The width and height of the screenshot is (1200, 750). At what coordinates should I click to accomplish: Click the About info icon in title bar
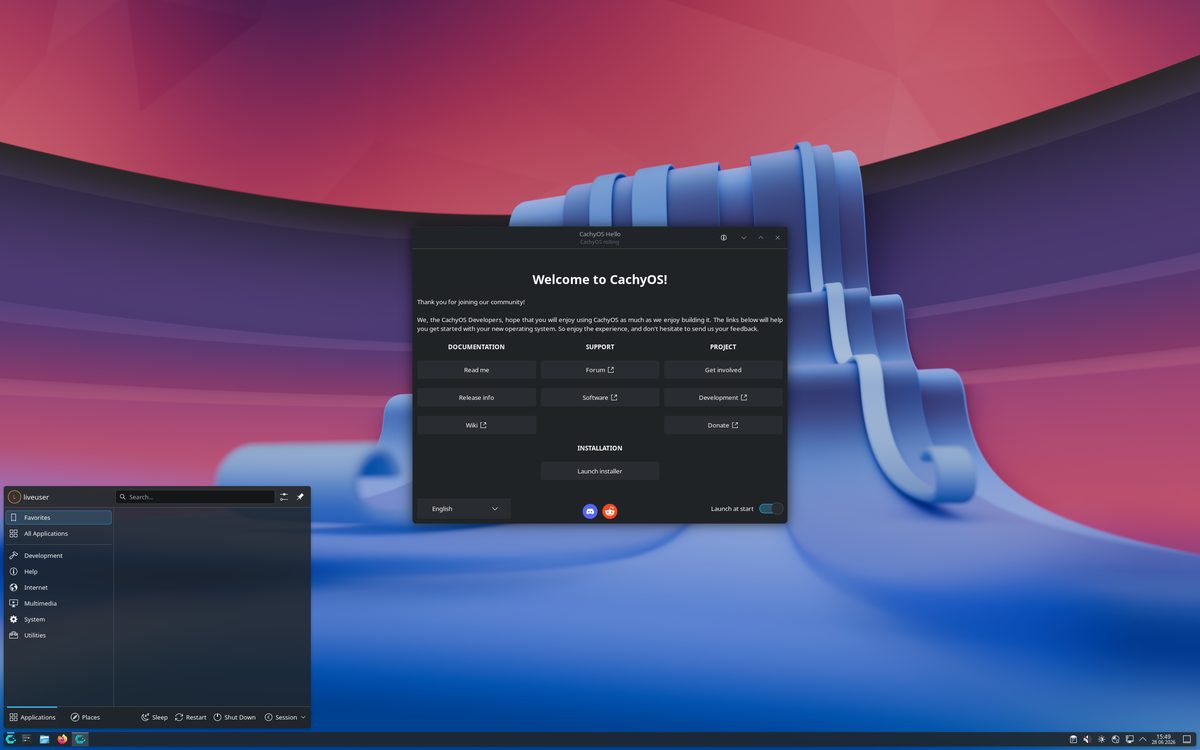724,237
